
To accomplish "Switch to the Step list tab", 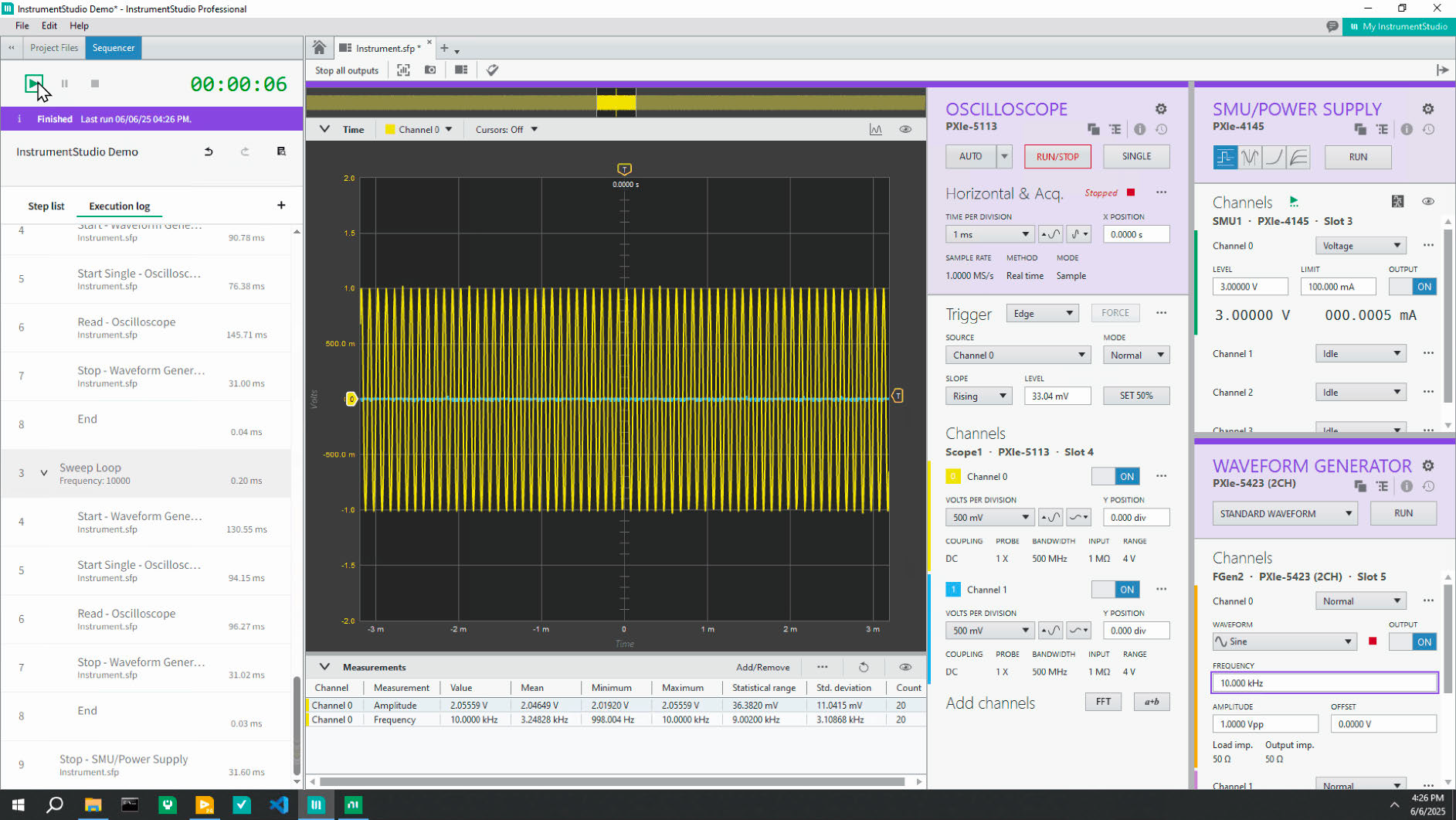I will click(46, 206).
